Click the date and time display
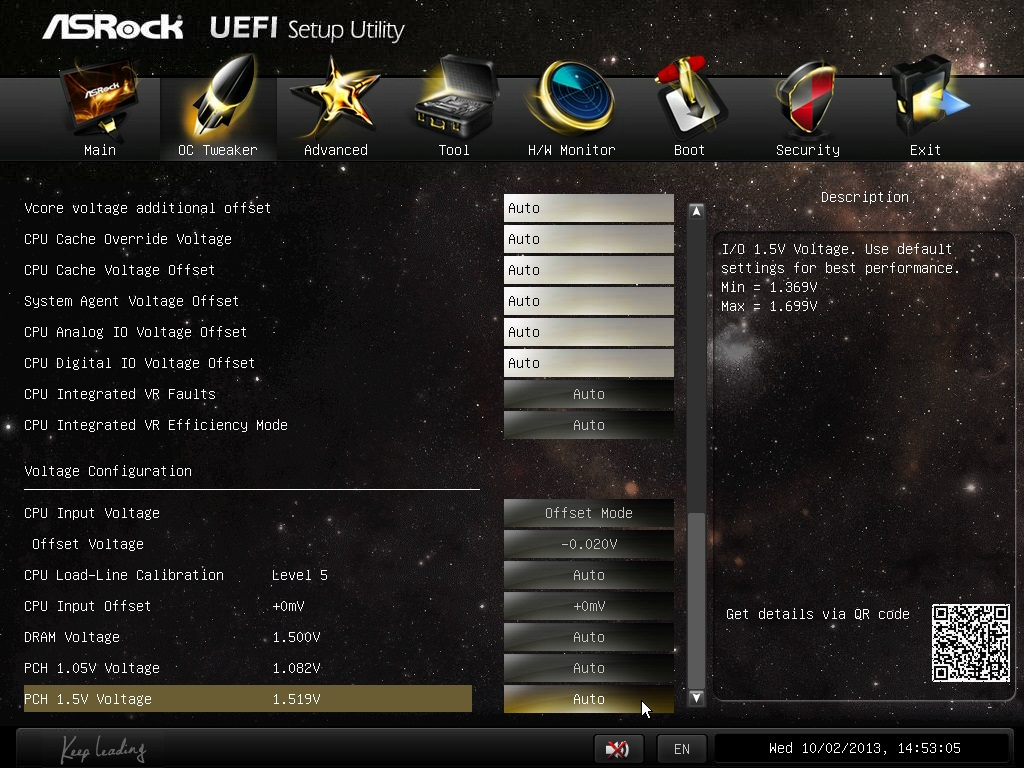This screenshot has height=768, width=1024. 864,748
